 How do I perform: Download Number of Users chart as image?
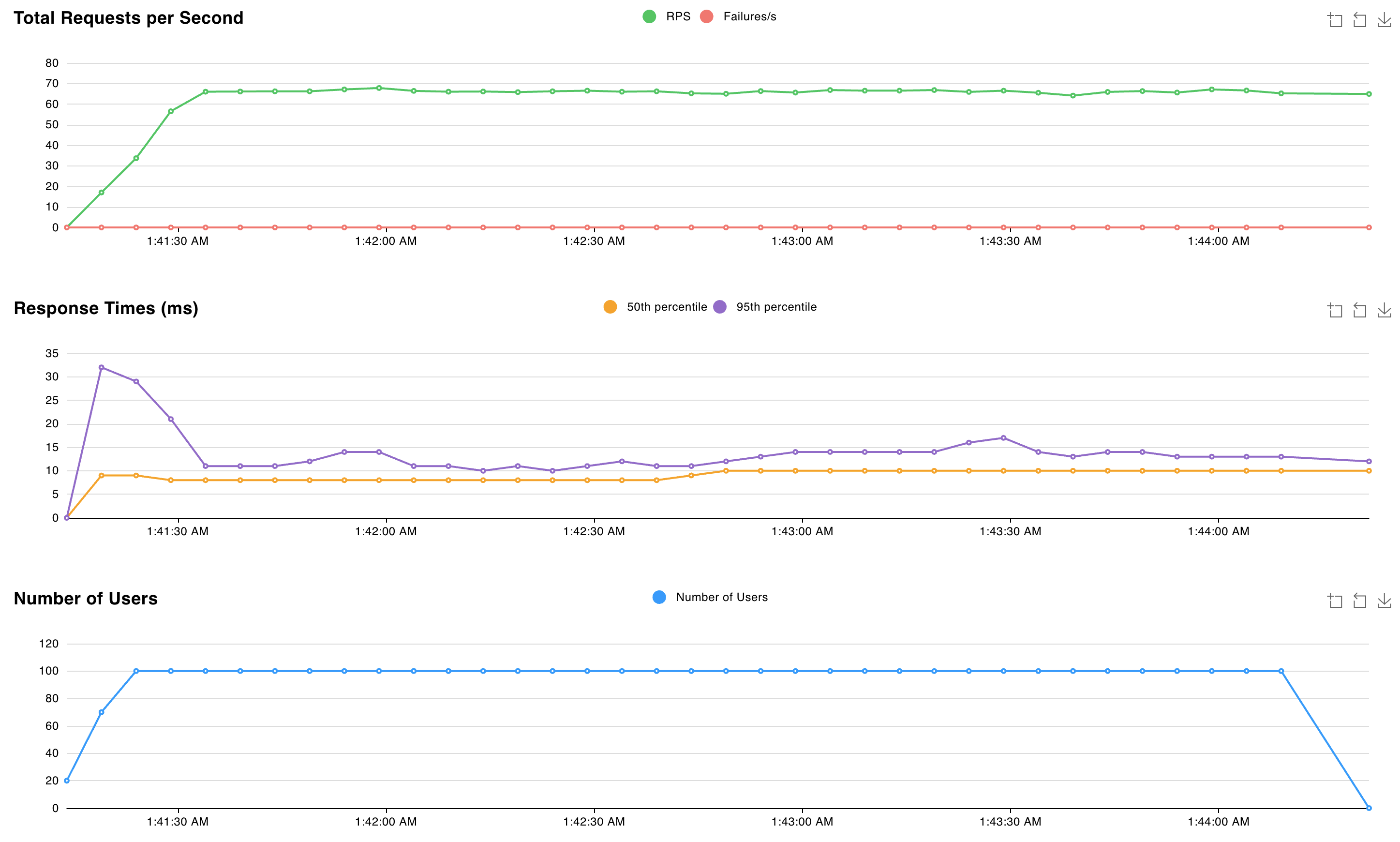click(1384, 601)
